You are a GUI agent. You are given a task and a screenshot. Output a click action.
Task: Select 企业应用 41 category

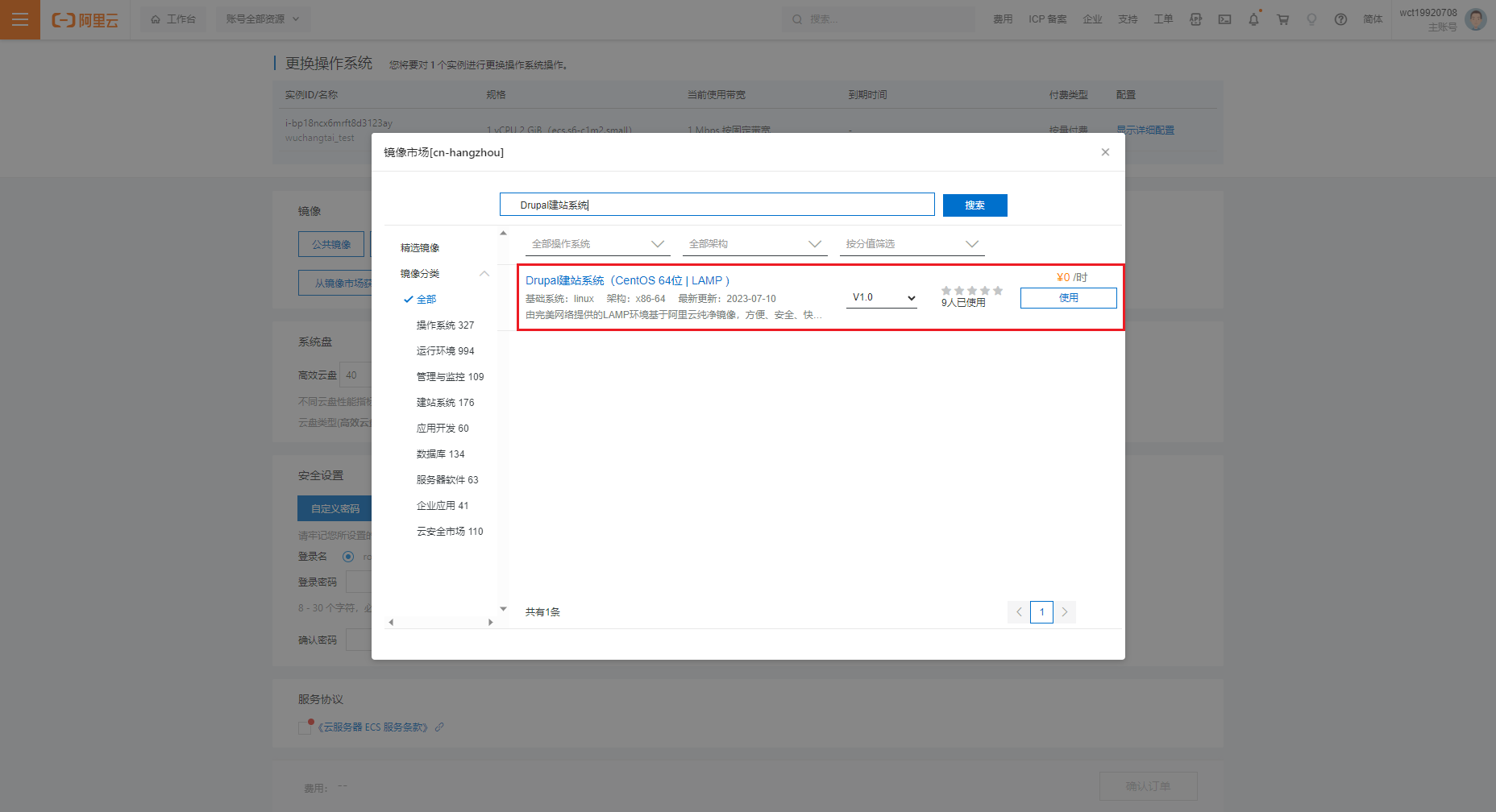coord(443,506)
